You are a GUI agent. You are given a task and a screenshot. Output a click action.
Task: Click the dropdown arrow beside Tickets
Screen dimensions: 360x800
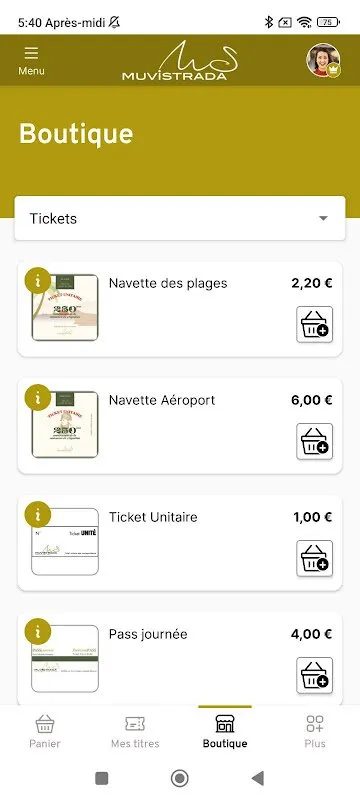pyautogui.click(x=322, y=218)
